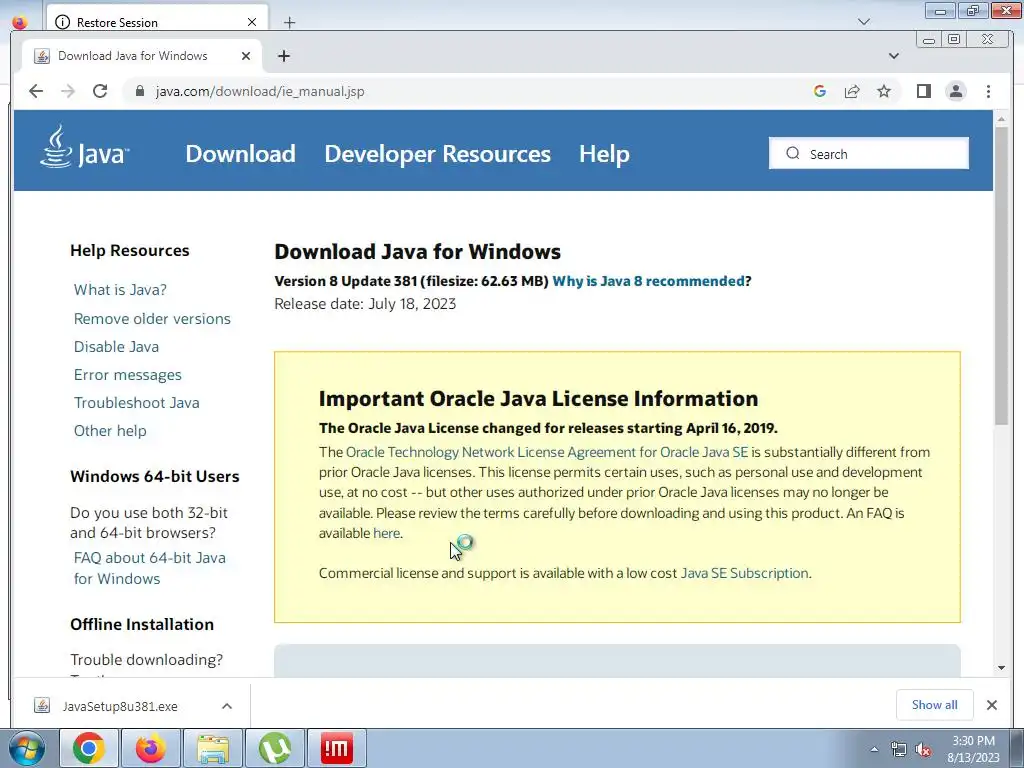Open Other help link
The image size is (1024, 768).
click(110, 431)
